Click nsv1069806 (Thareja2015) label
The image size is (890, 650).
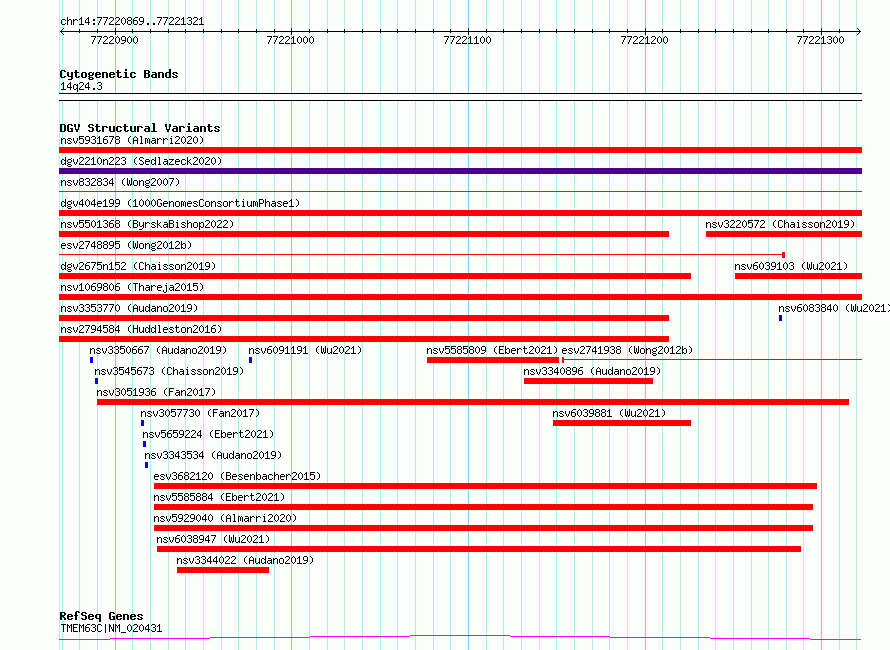132,287
